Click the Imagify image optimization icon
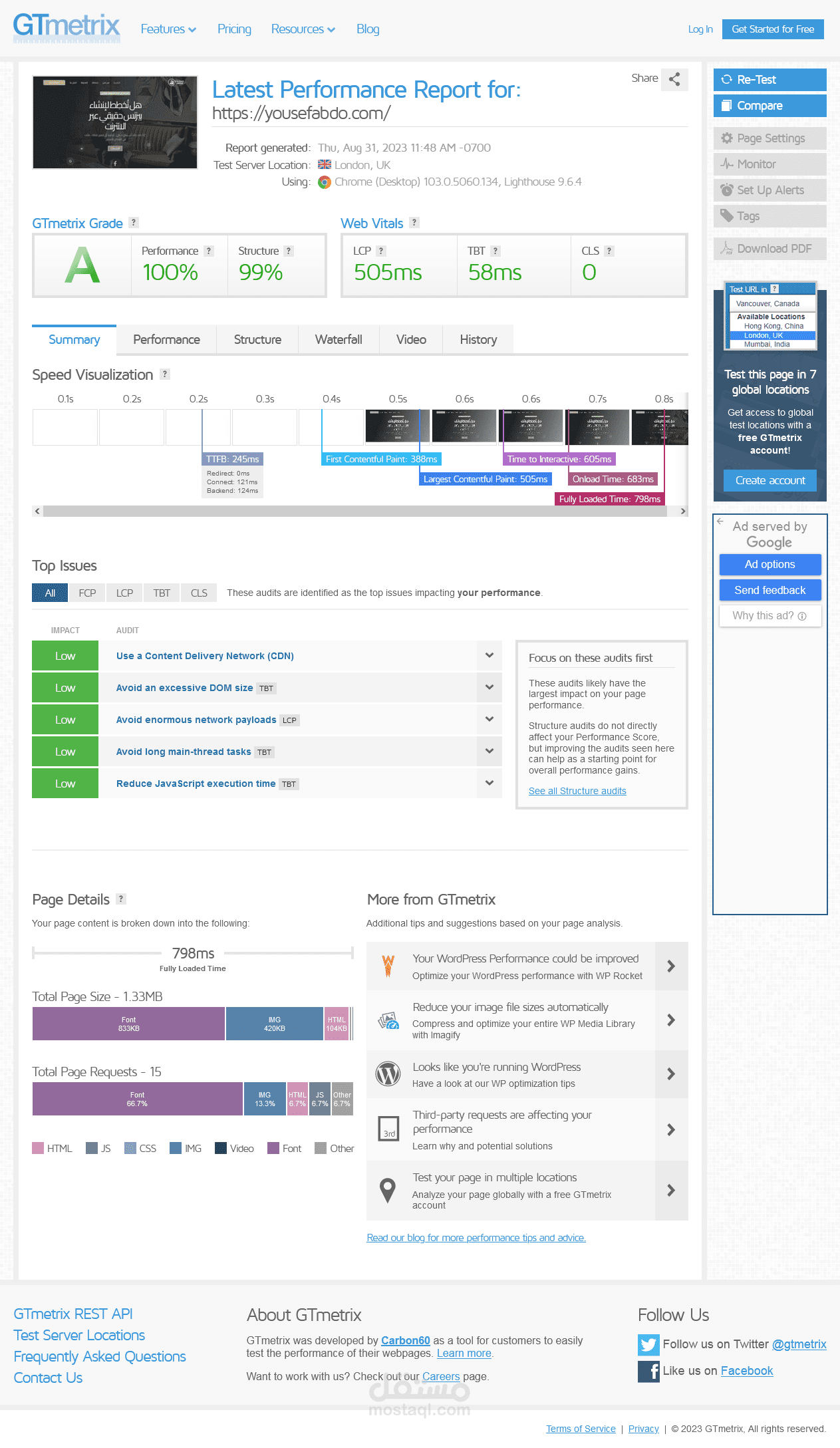 388,1020
